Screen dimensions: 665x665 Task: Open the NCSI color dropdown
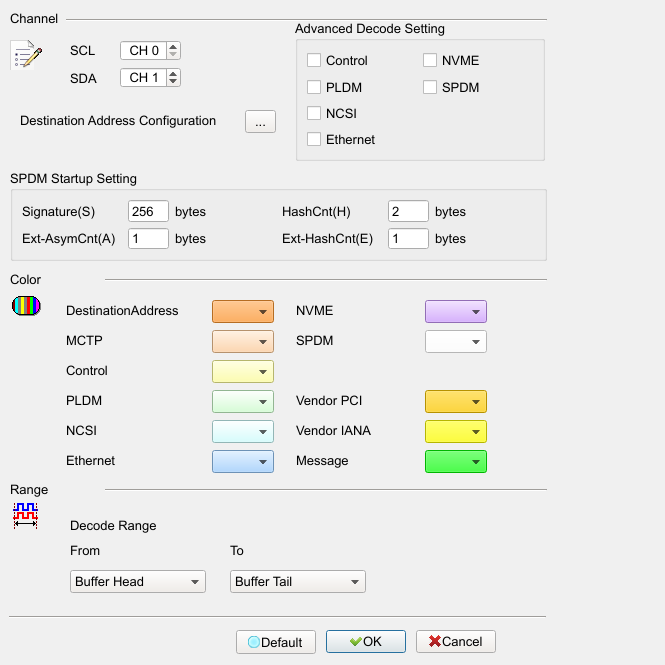coord(243,431)
